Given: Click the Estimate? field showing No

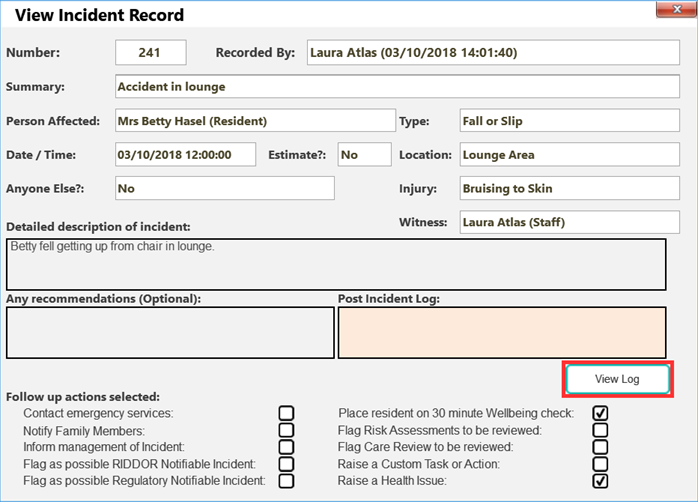Looking at the screenshot, I should click(365, 154).
